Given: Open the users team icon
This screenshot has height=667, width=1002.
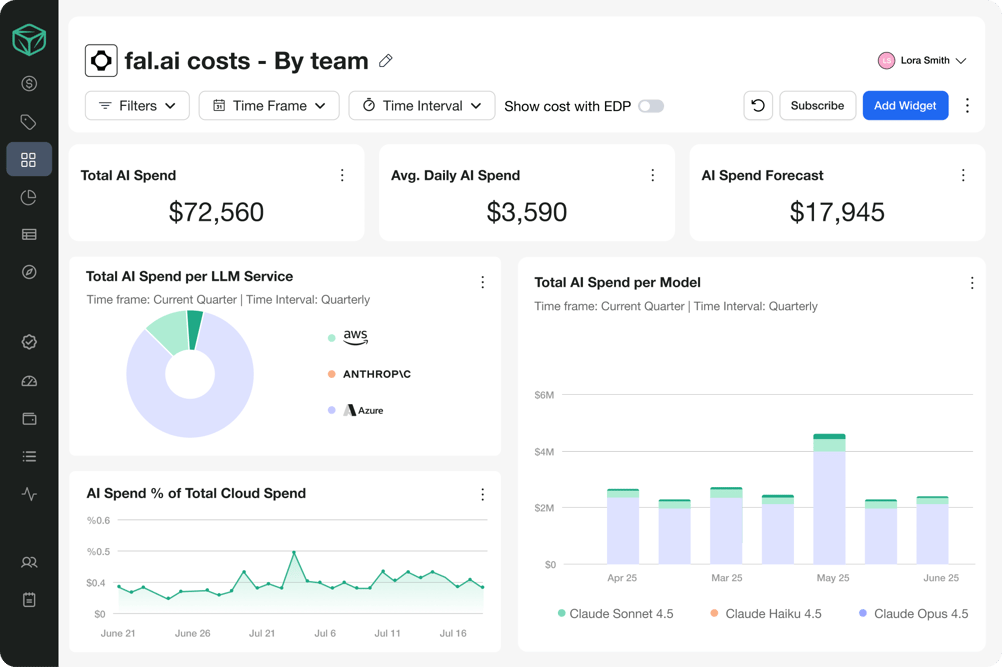Looking at the screenshot, I should 29,562.
